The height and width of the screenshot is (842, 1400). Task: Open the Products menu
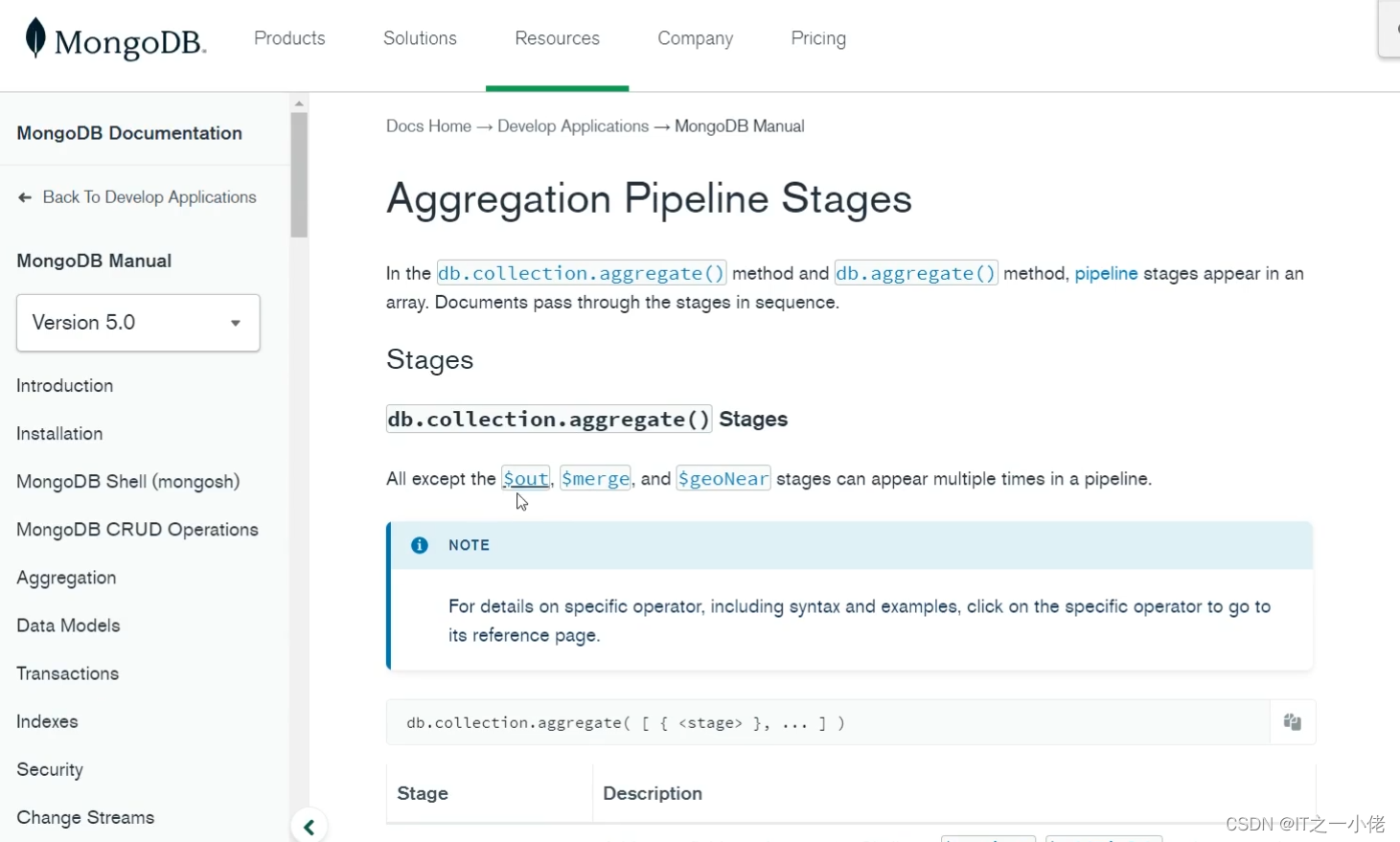pos(289,38)
